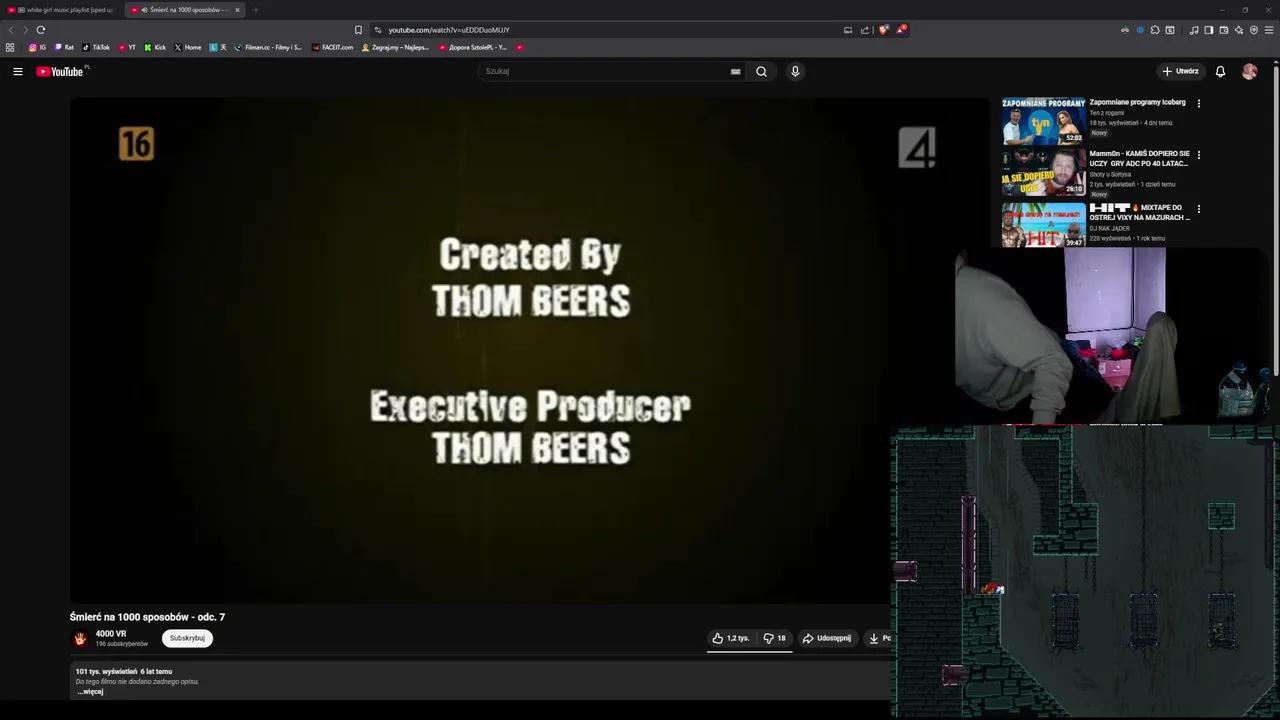This screenshot has width=1280, height=720.
Task: Dislike the video with the thumbs-down icon
Action: pyautogui.click(x=768, y=638)
